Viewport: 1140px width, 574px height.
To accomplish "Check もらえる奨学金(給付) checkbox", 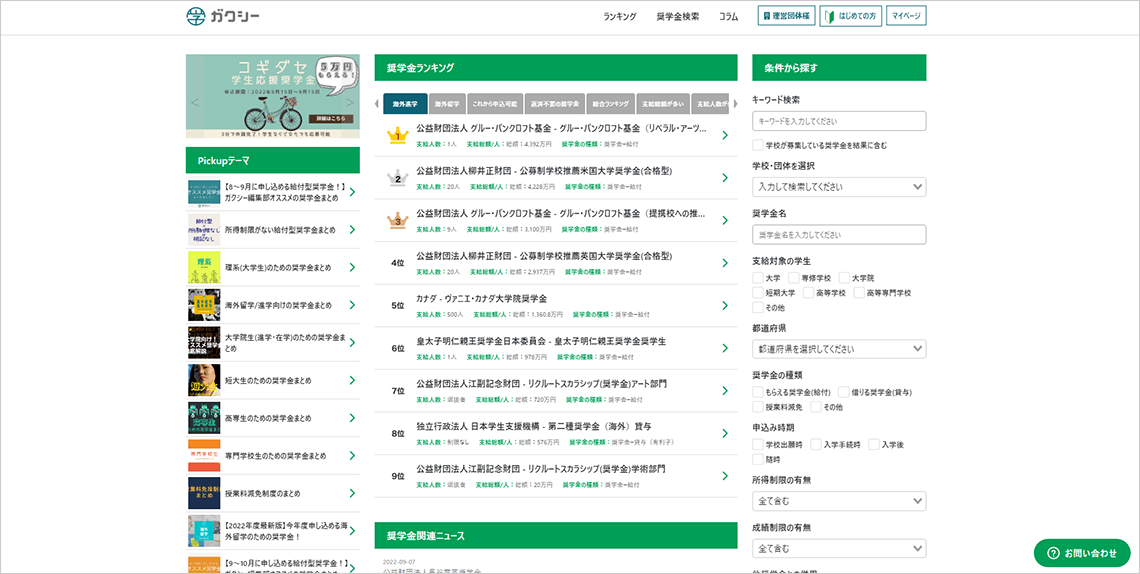I will (x=758, y=392).
